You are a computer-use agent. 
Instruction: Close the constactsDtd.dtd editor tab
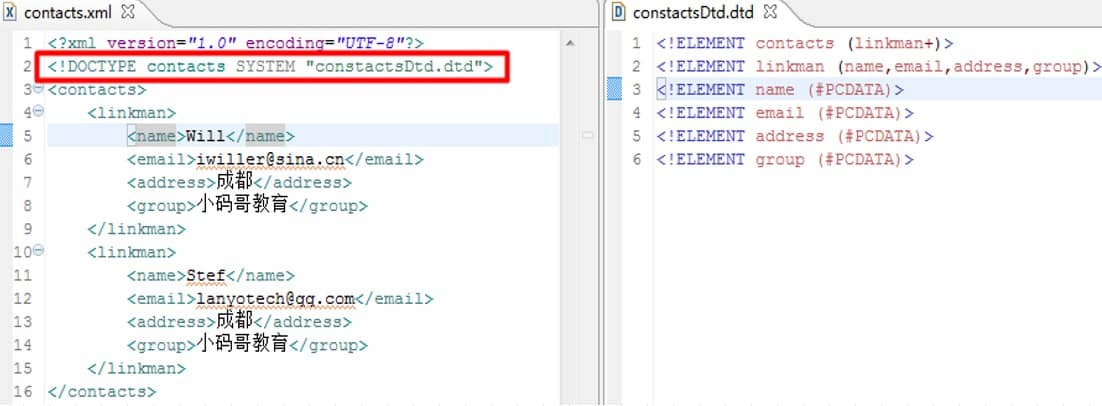pos(771,12)
